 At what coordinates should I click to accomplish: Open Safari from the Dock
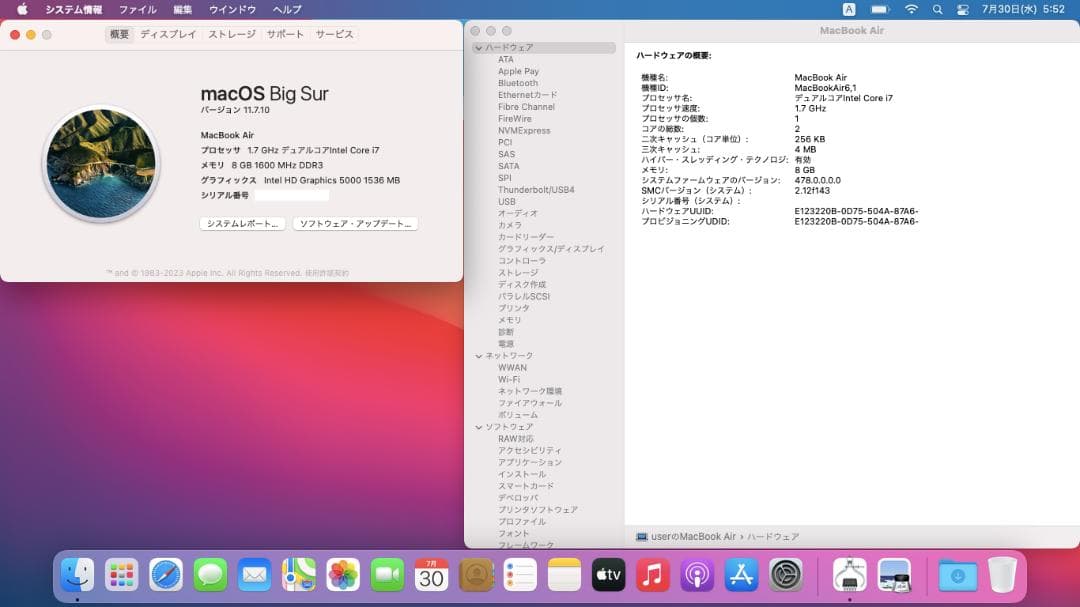tap(166, 575)
